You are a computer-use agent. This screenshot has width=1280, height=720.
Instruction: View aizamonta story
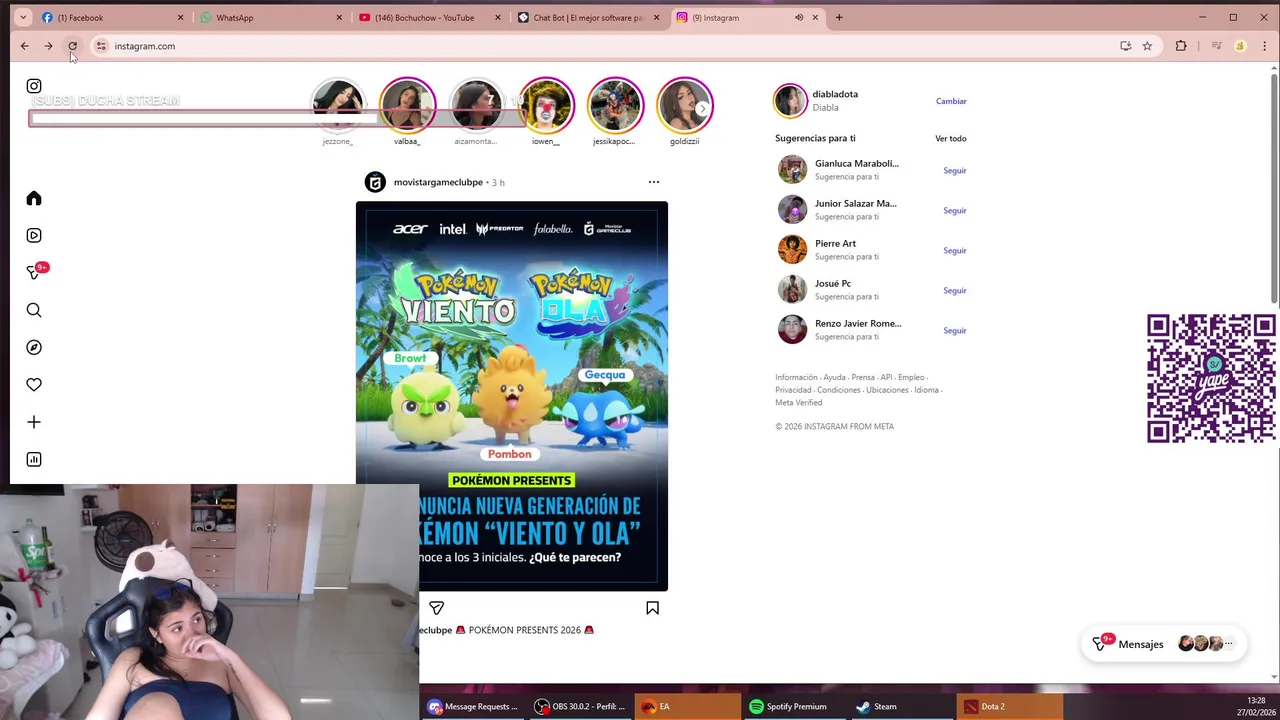(476, 105)
